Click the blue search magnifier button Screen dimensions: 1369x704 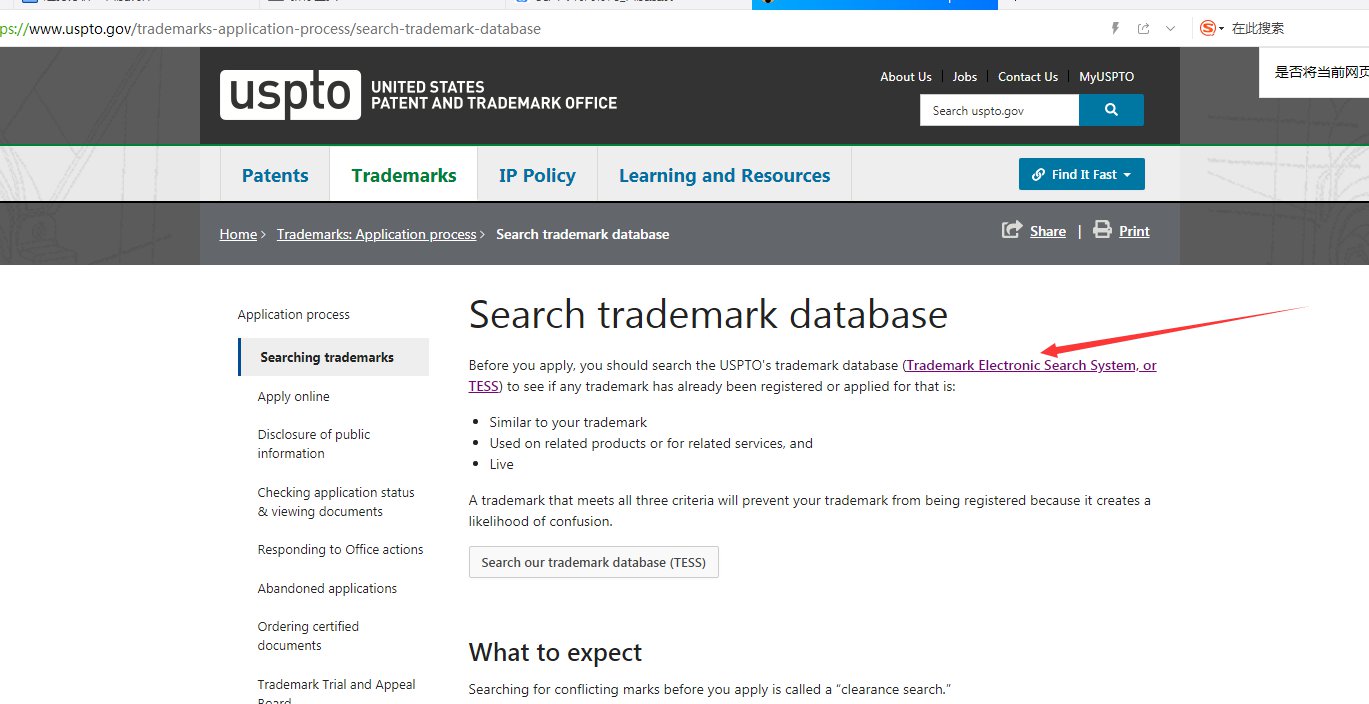coord(1111,110)
